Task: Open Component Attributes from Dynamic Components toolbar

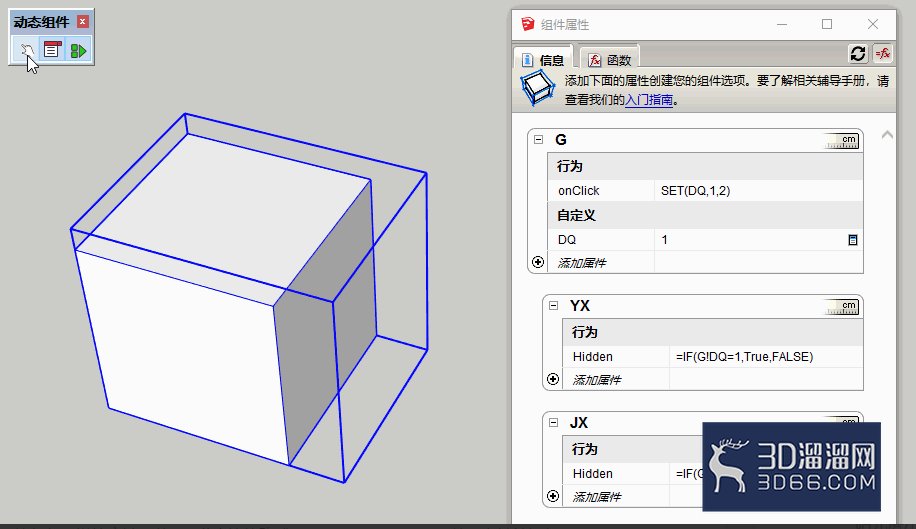Action: click(x=78, y=51)
